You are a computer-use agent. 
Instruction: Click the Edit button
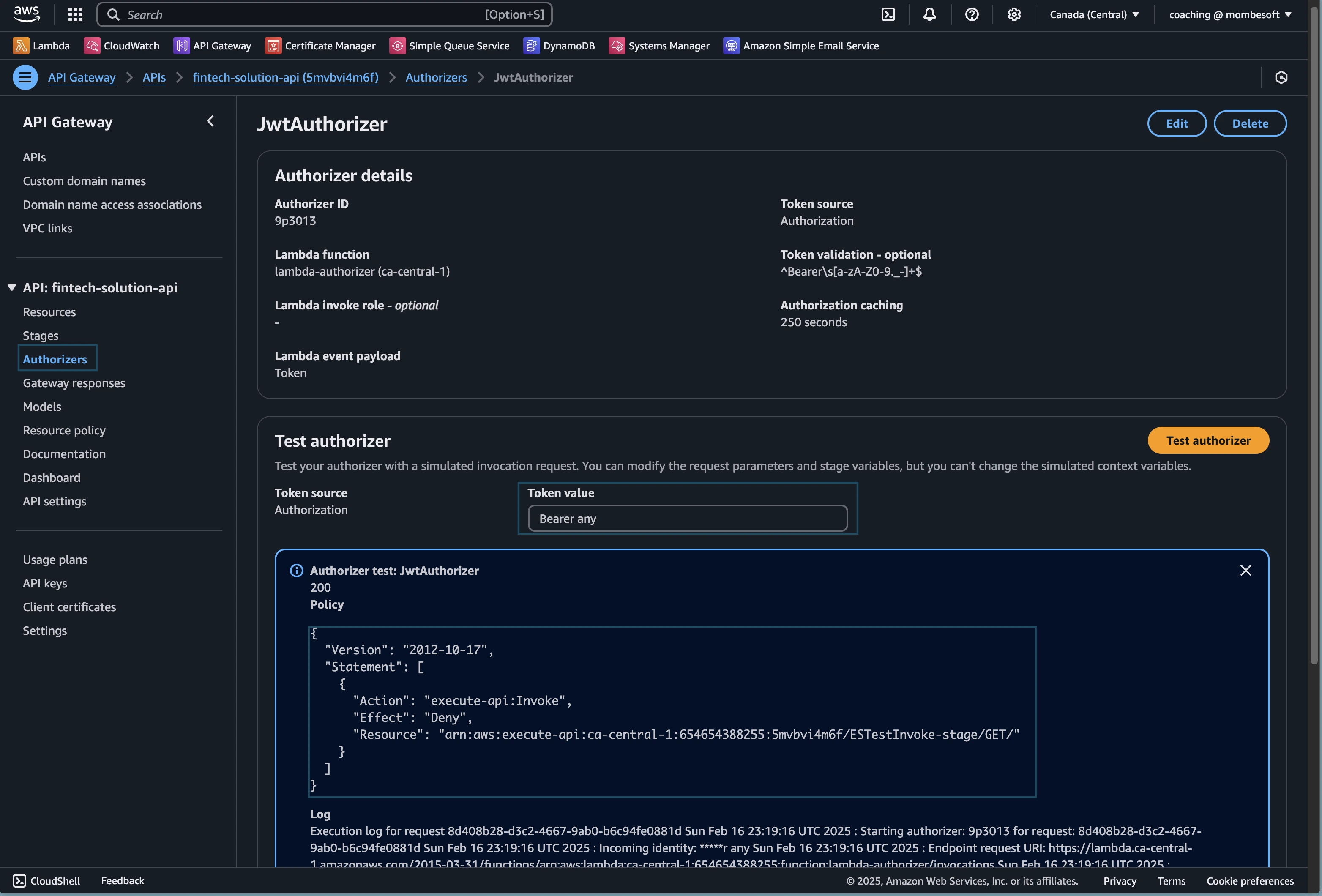1176,123
